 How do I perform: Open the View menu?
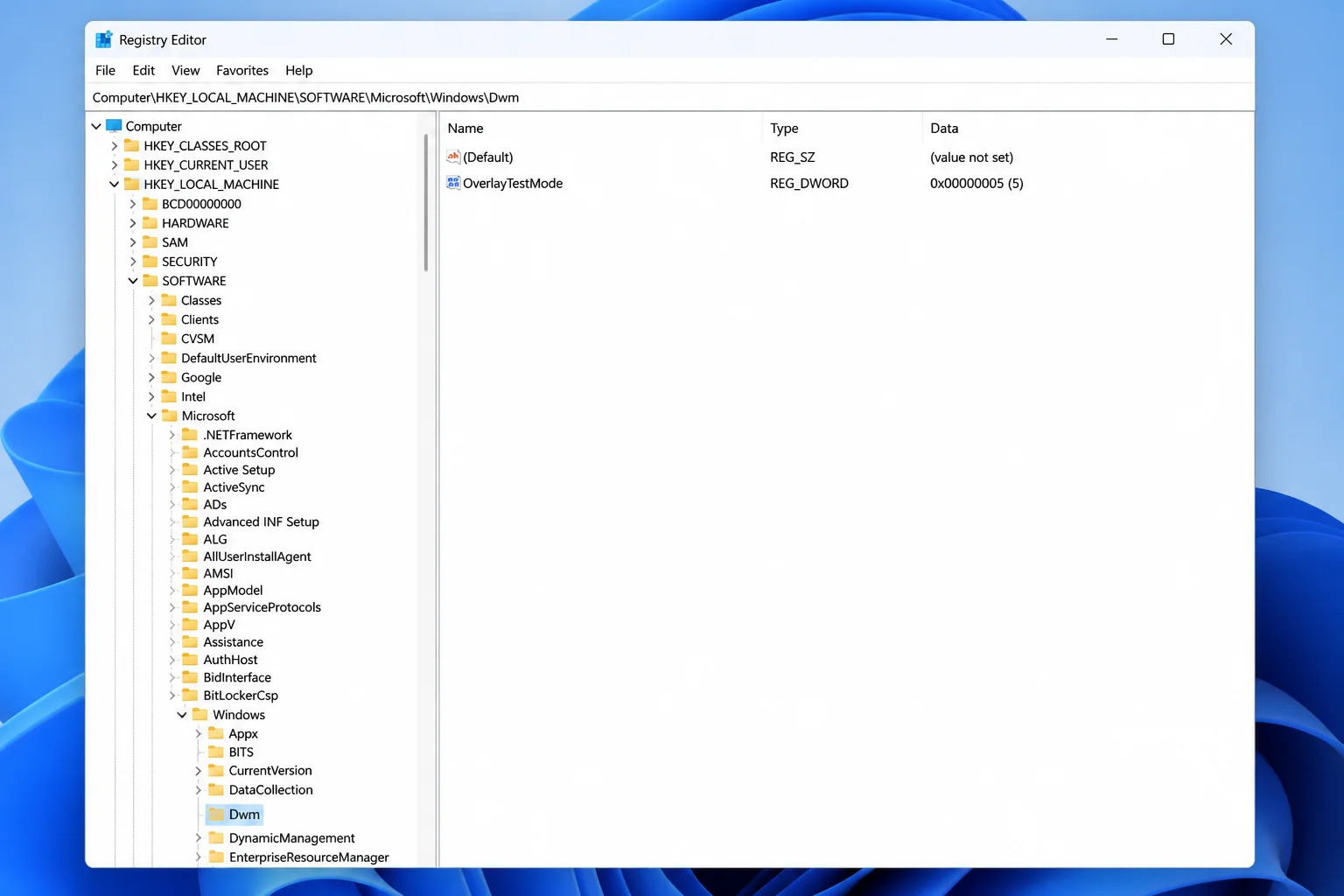[x=185, y=70]
